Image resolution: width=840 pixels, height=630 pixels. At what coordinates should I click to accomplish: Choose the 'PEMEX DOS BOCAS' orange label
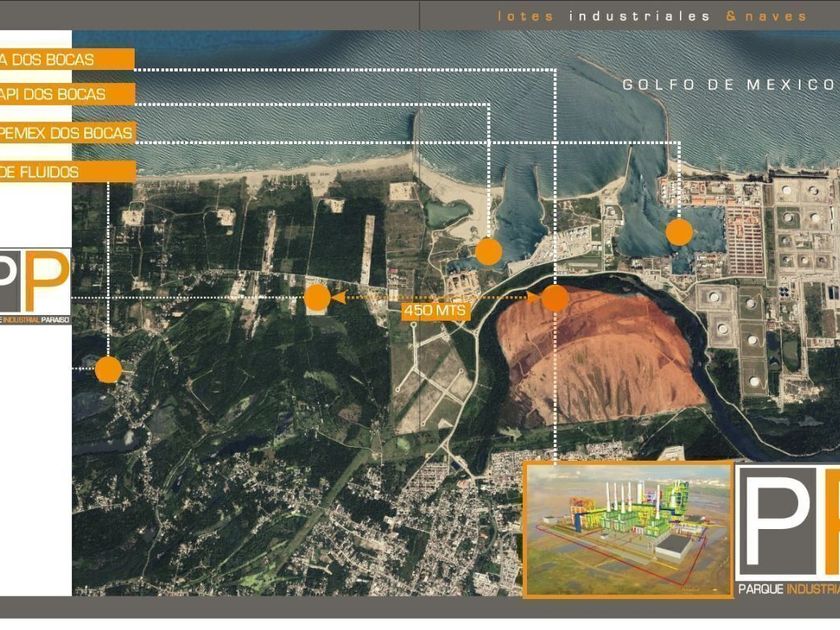[66, 132]
